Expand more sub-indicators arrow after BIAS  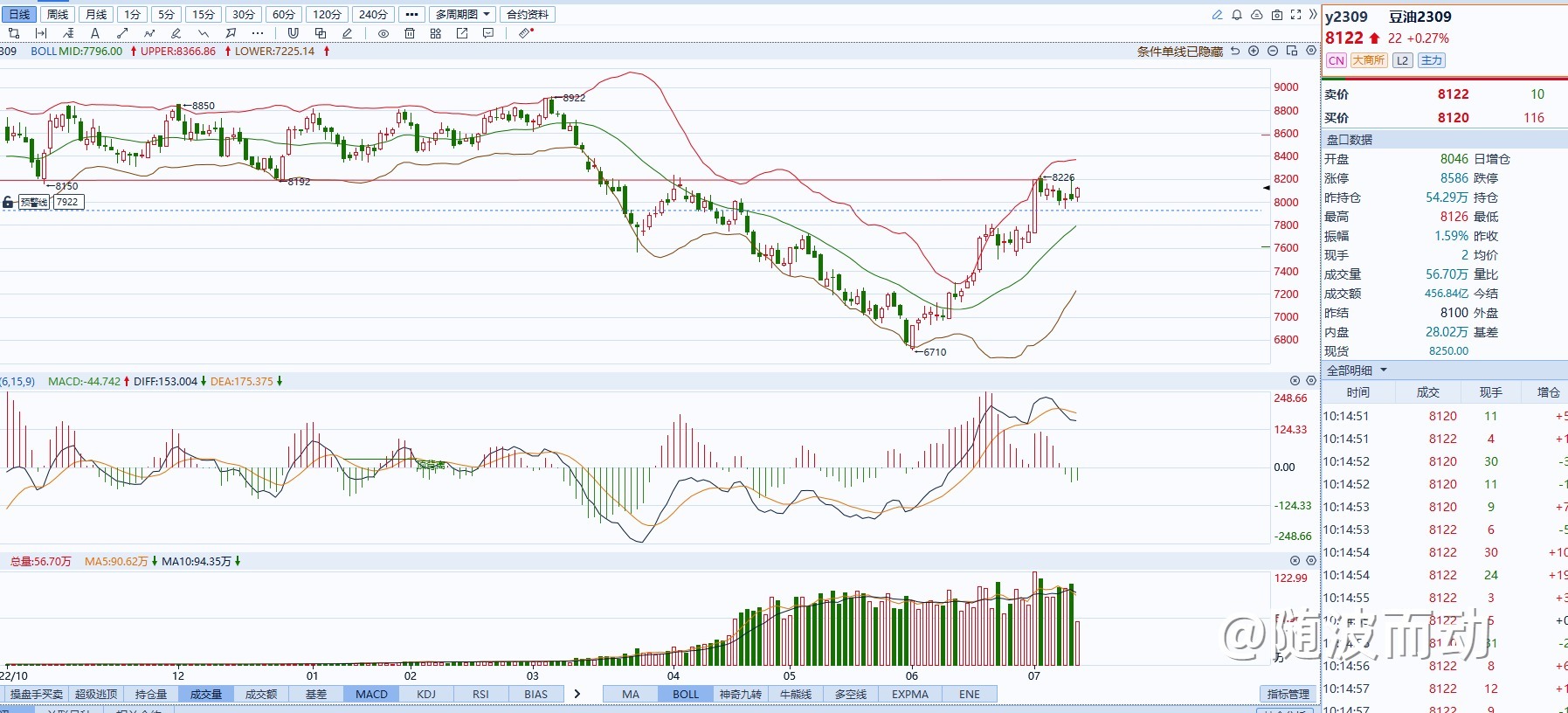[x=577, y=694]
